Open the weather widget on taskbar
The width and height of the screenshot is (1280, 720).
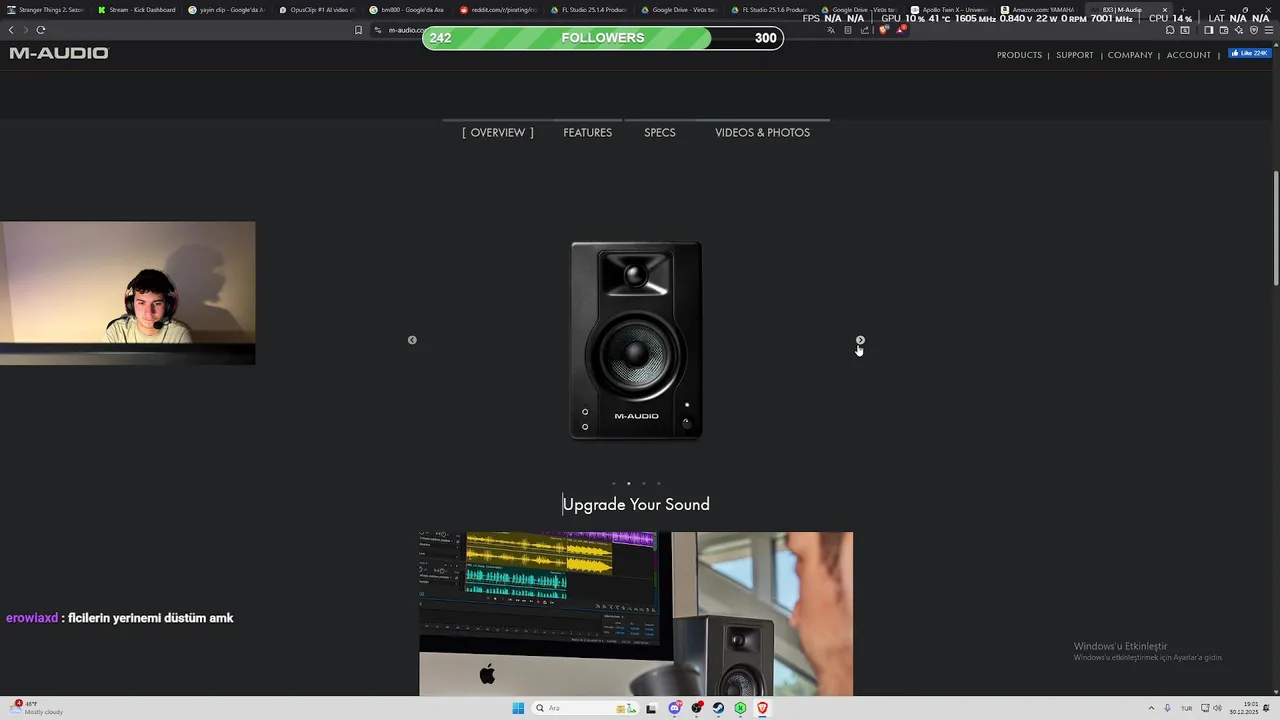coord(37,707)
